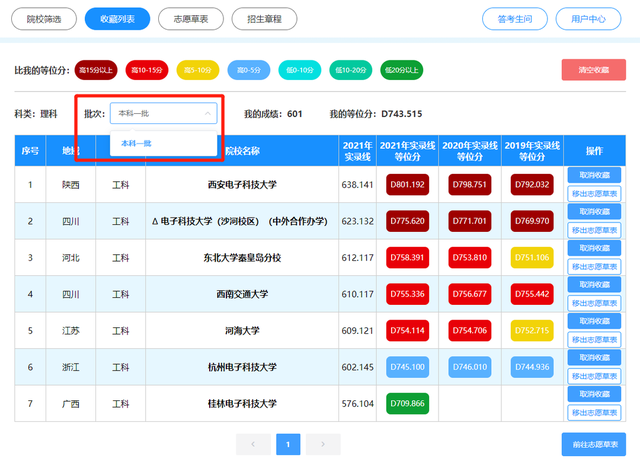
Task: Click the 答考生问 button
Action: pos(515,19)
